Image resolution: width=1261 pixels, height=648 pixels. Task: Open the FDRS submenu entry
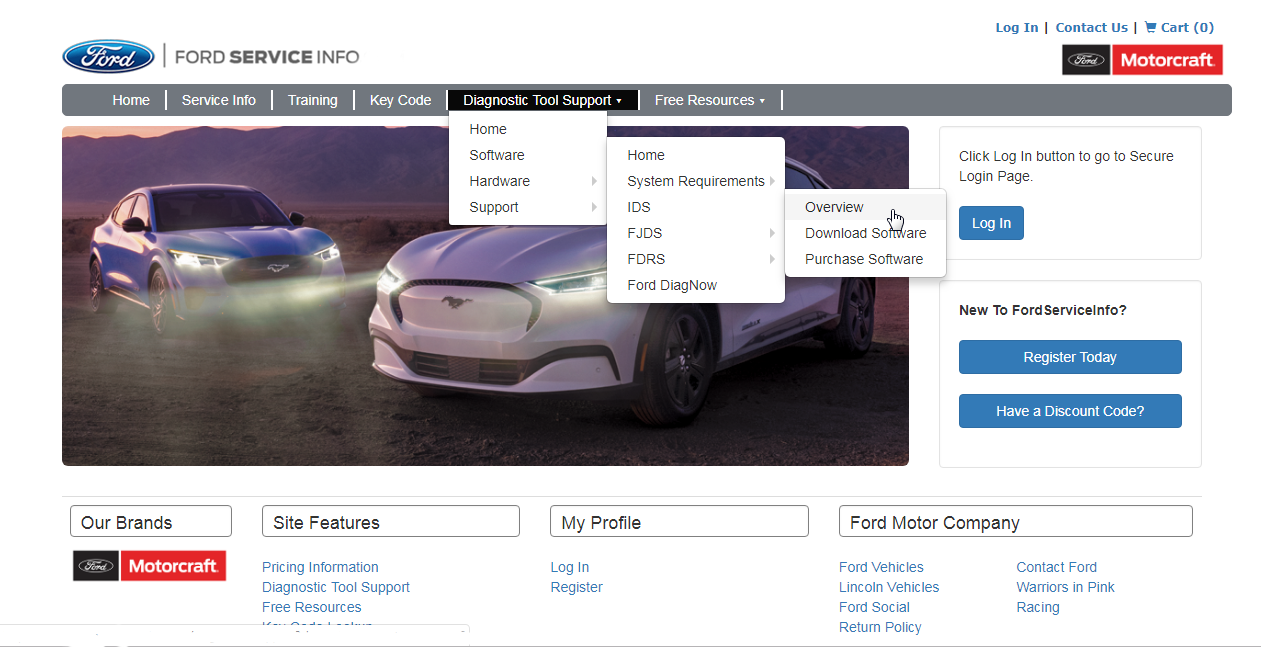(x=646, y=259)
